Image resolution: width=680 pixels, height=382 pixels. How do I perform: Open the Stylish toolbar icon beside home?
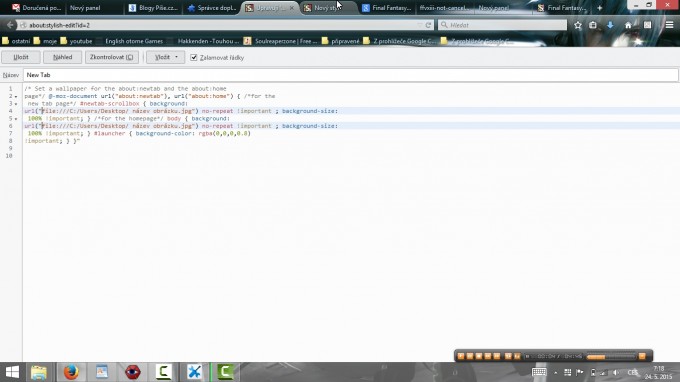pyautogui.click(x=647, y=25)
